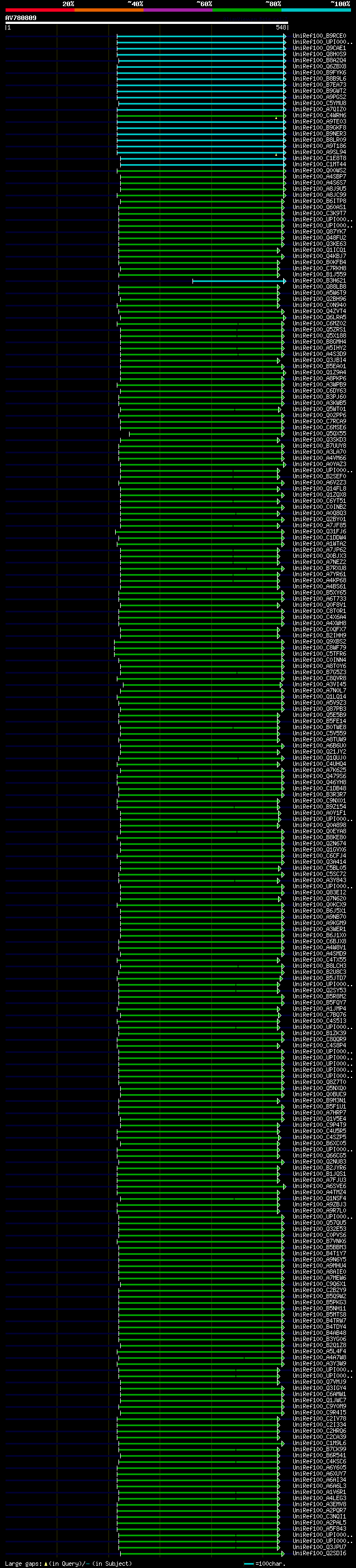Image resolution: width=356 pixels, height=1568 pixels.
Task: Click the short cyan B3H621 alignment bar
Action: click(239, 280)
